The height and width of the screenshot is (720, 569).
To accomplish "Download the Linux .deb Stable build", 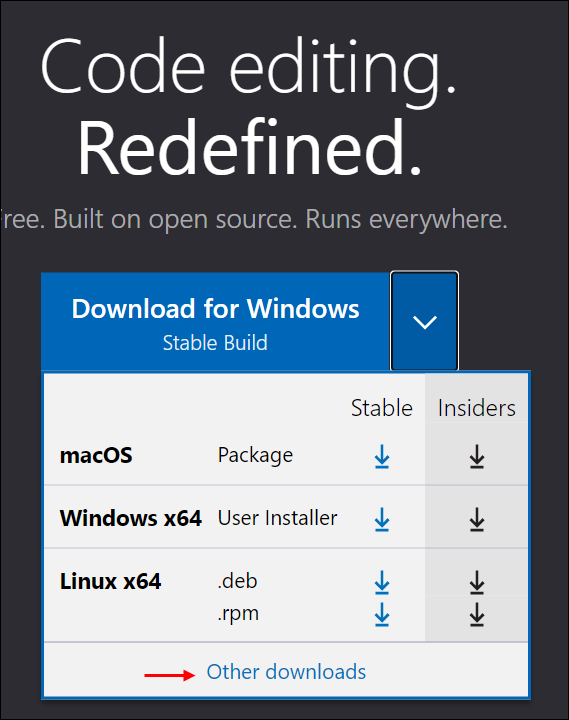I will click(382, 582).
